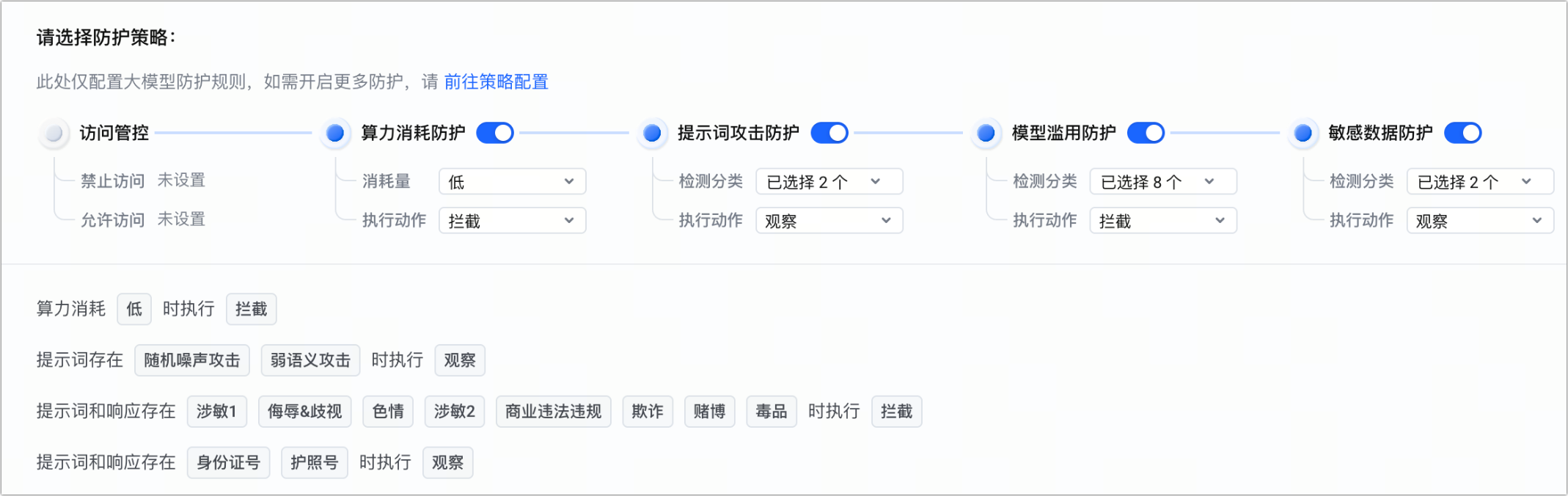Viewport: 1568px width, 496px height.
Task: Click the 随机噪声攻击 tag
Action: (192, 360)
